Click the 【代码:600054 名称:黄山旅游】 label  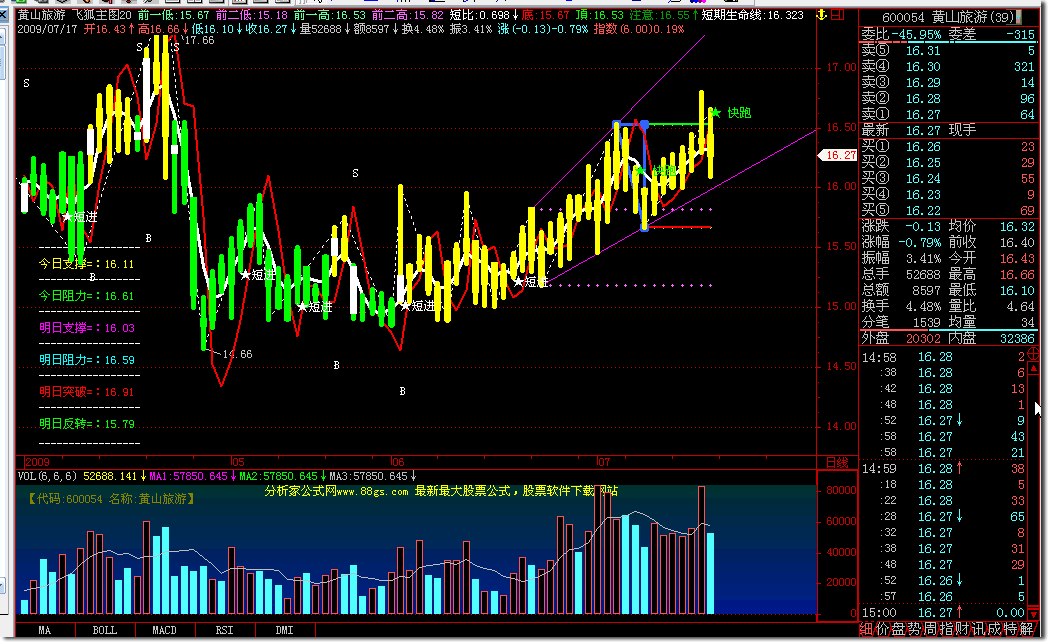pos(111,499)
